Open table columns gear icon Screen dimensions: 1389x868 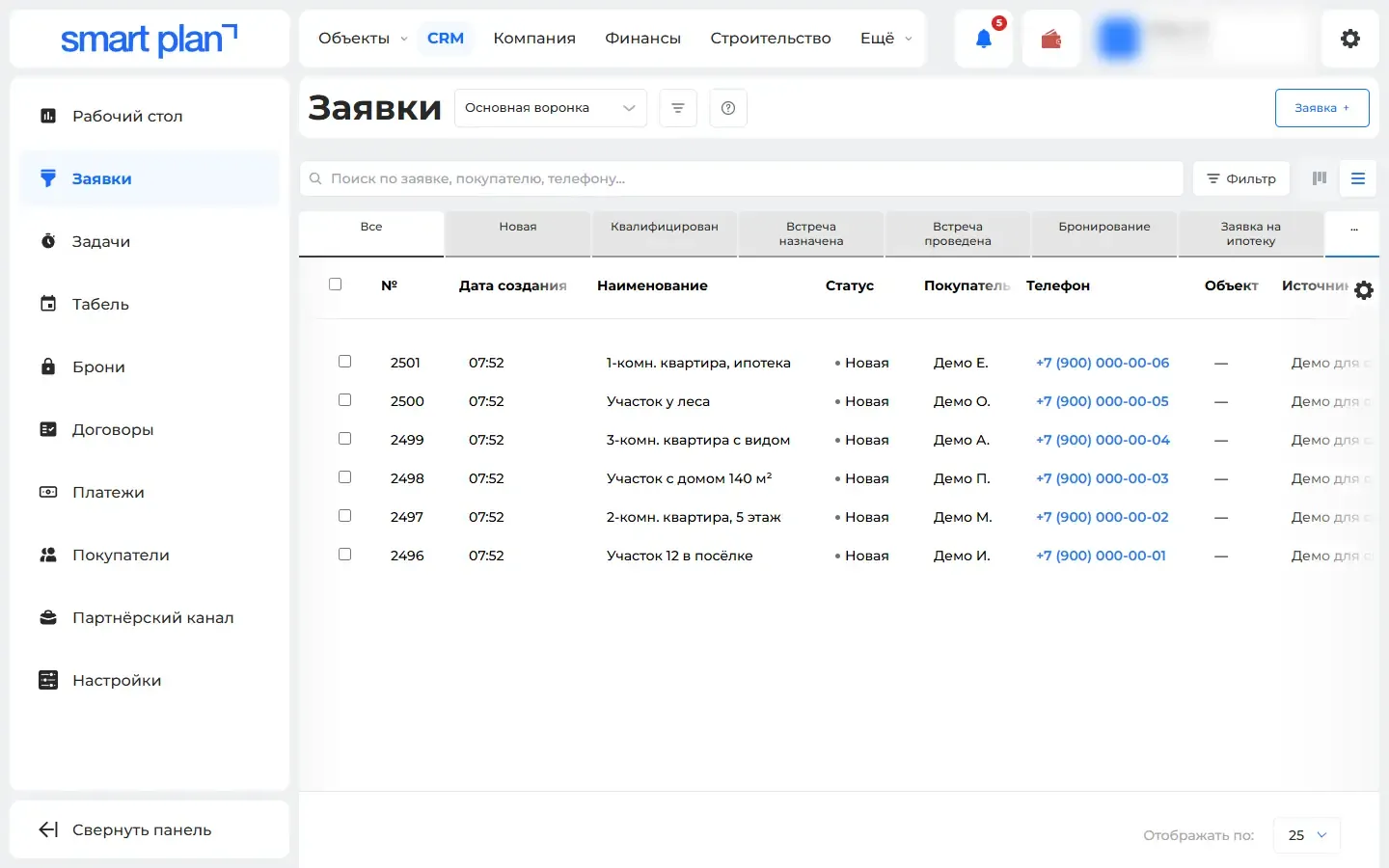1364,290
